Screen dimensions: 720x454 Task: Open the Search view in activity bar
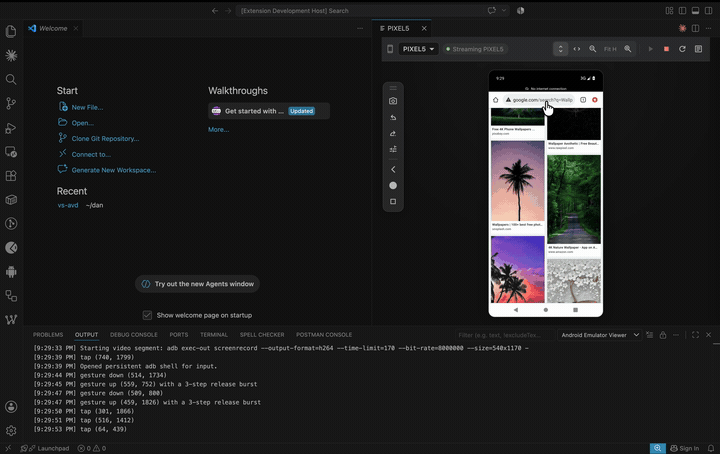coord(11,79)
